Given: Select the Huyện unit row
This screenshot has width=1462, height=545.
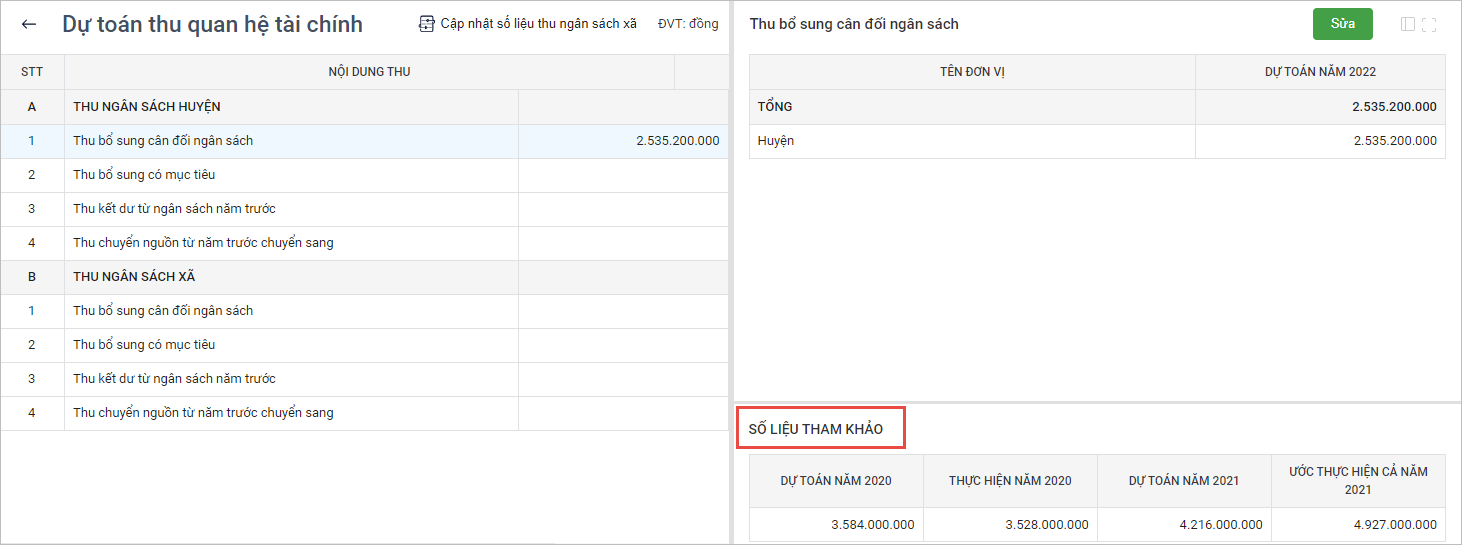Looking at the screenshot, I should coord(776,141).
